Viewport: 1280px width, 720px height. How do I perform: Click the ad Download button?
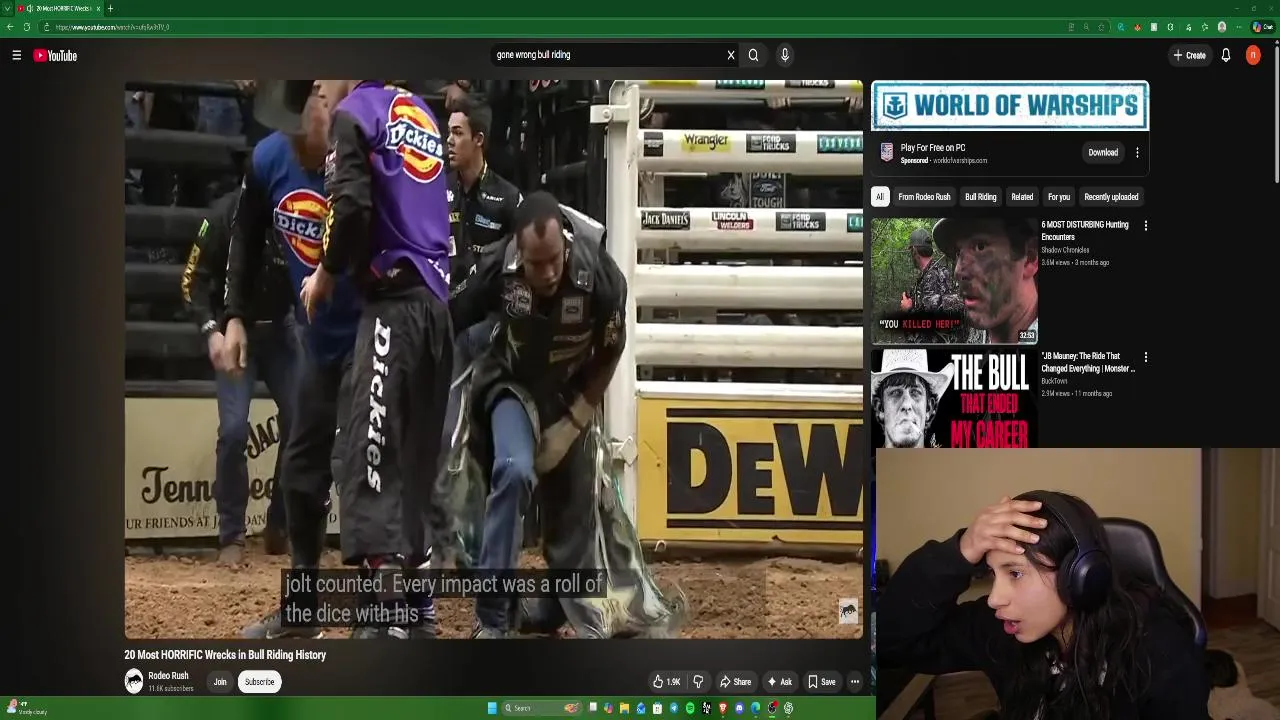(x=1103, y=153)
